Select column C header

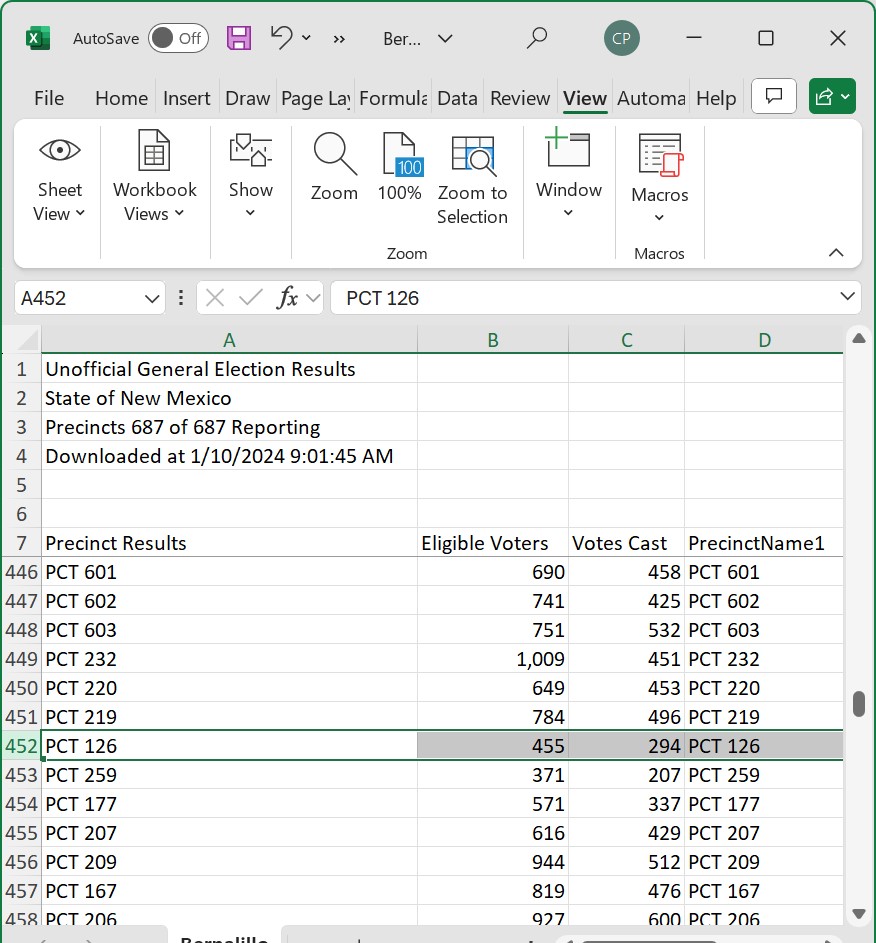pos(626,340)
